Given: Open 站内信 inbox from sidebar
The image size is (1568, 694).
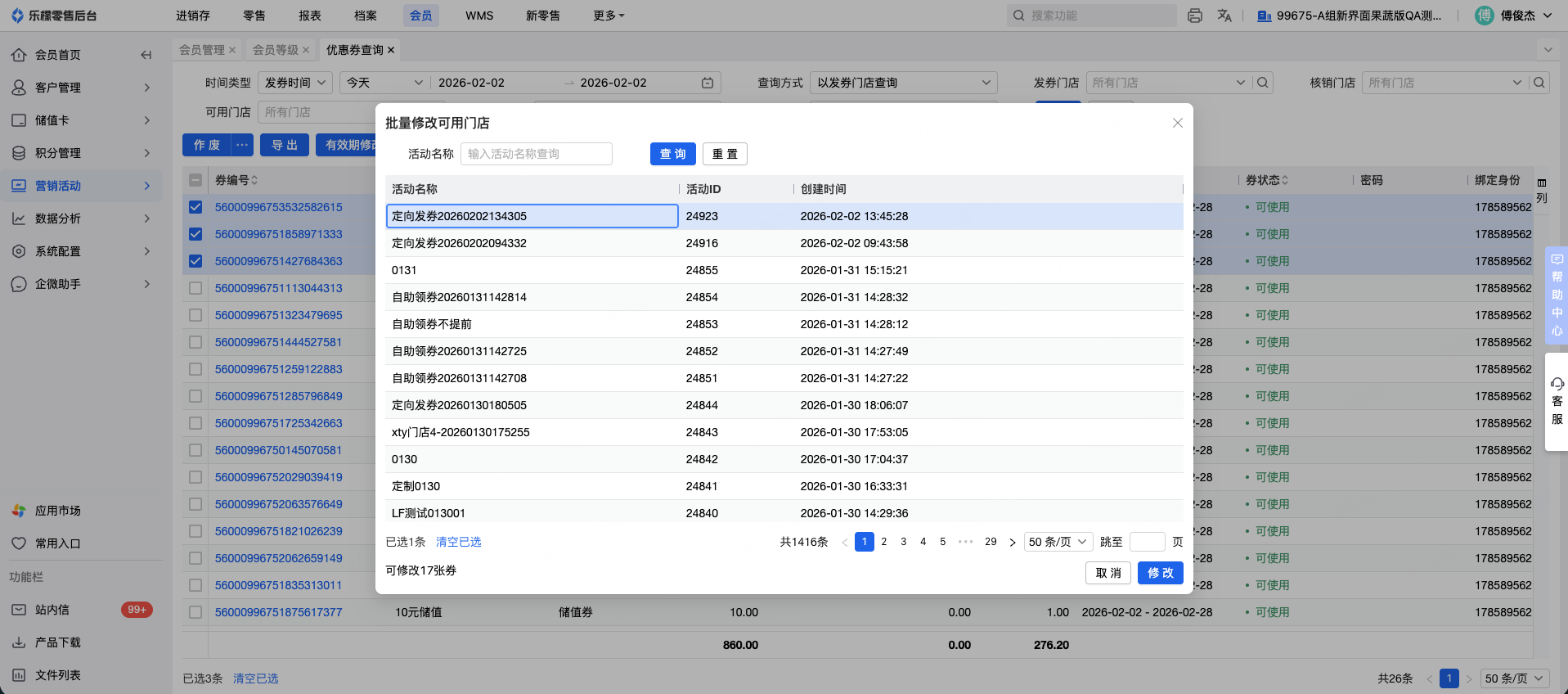Looking at the screenshot, I should [x=52, y=610].
